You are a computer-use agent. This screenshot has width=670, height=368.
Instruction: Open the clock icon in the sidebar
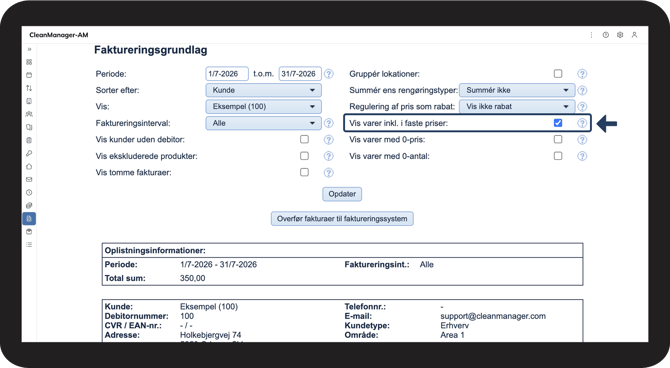click(29, 192)
